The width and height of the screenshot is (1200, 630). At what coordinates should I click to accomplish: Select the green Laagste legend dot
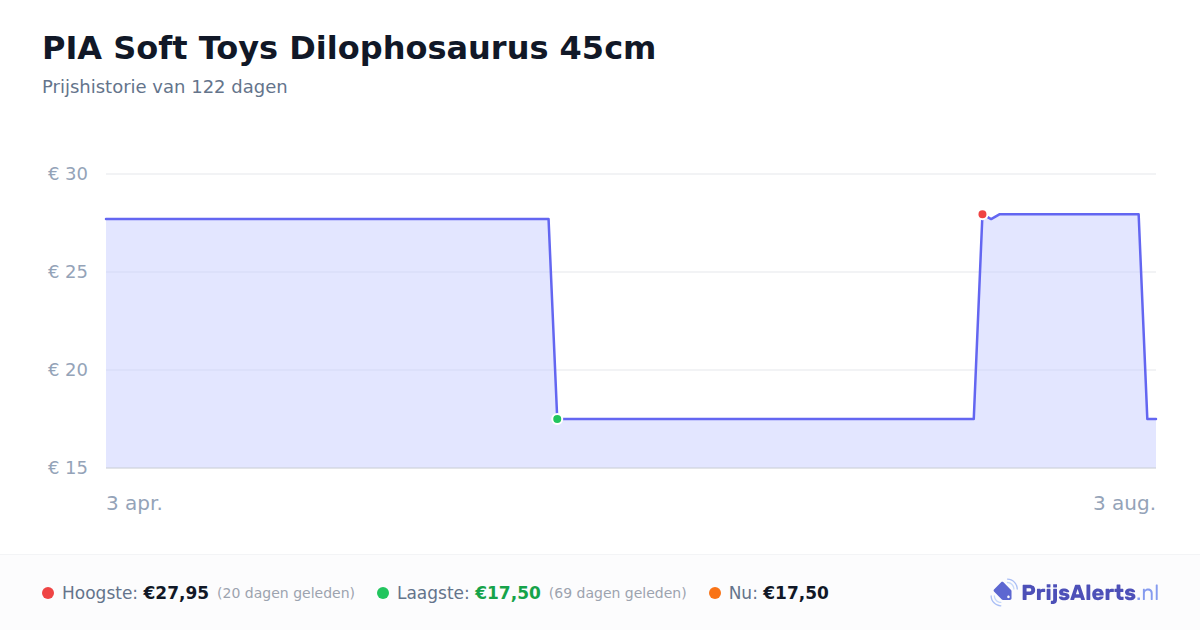(383, 593)
